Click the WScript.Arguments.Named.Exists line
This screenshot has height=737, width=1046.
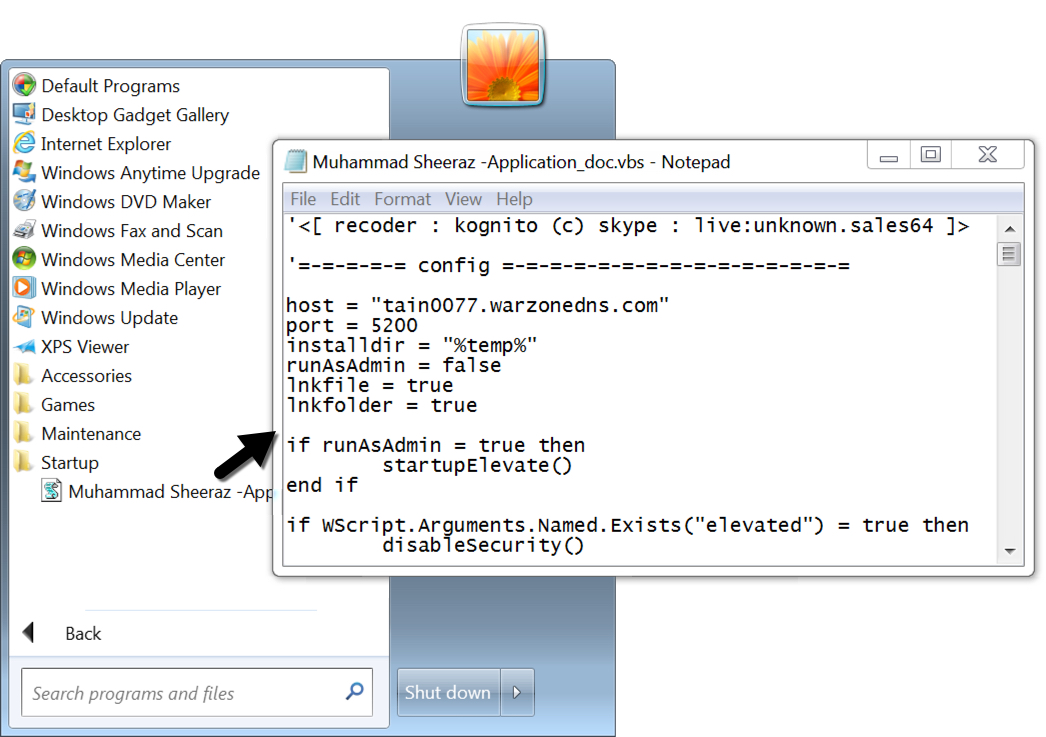627,525
